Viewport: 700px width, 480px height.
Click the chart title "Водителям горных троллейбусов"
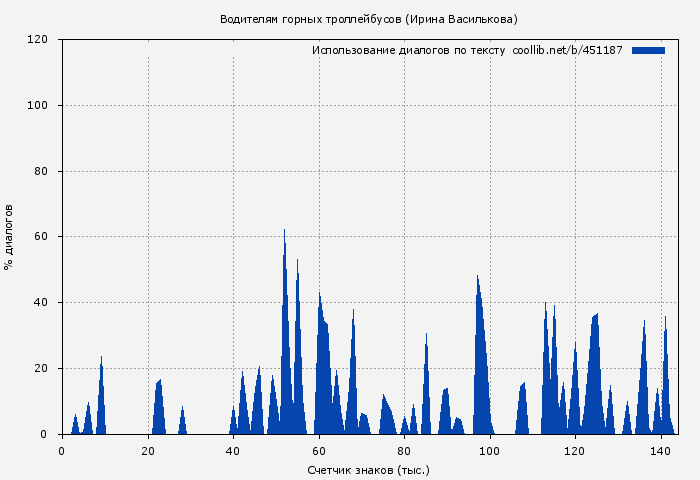(312, 19)
